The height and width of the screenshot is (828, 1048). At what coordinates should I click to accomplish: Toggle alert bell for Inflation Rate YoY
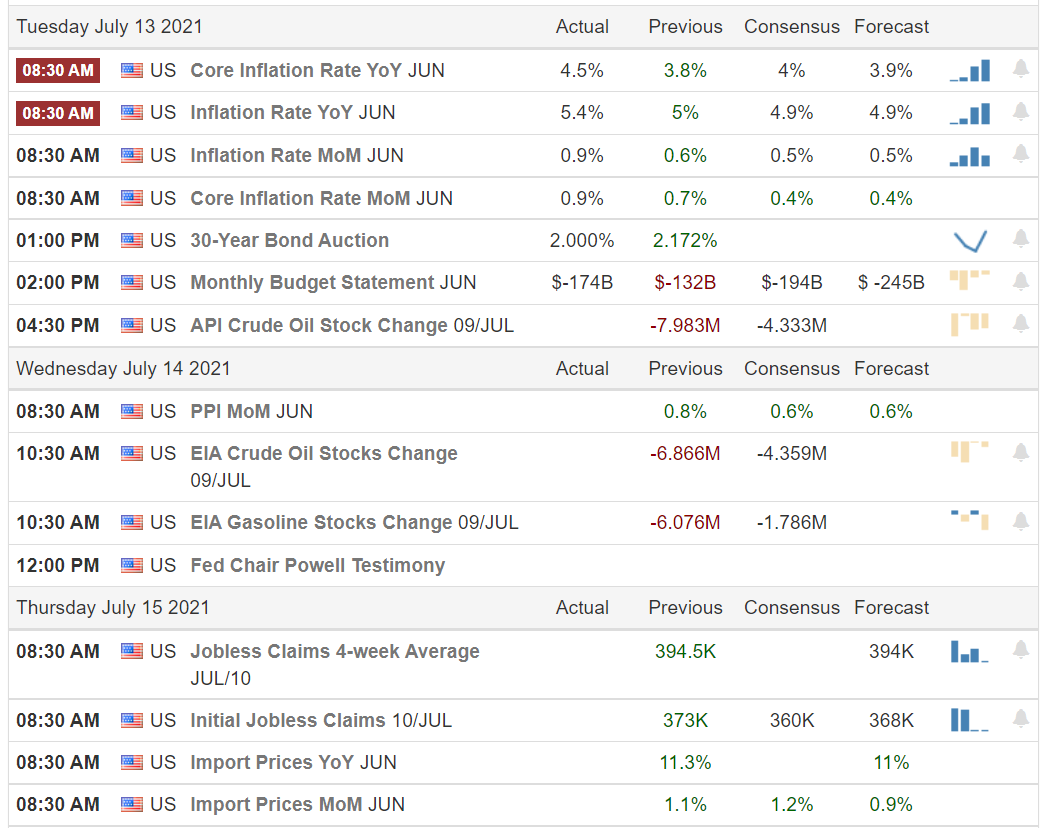(1020, 111)
